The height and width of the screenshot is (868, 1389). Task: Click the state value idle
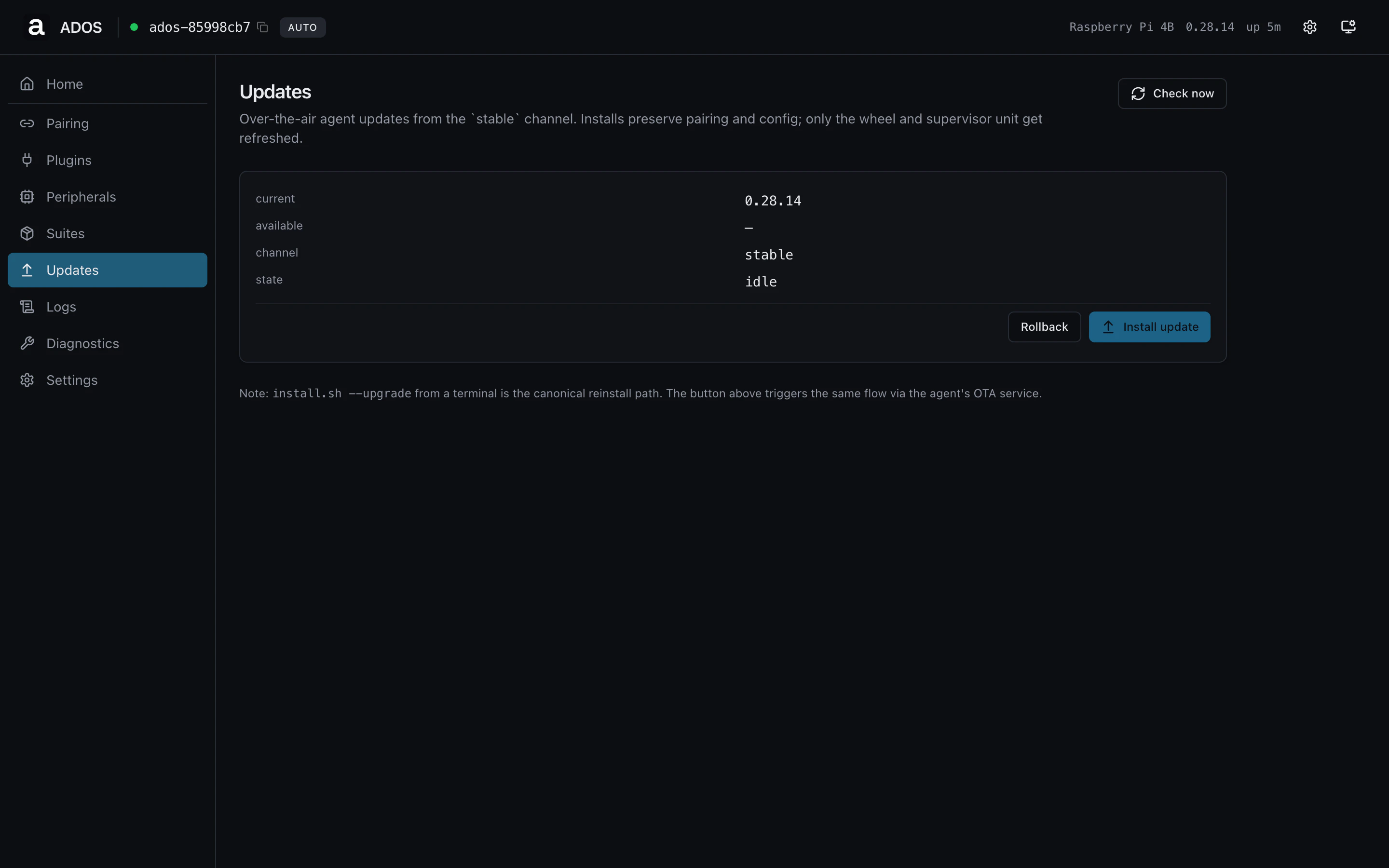coord(761,281)
